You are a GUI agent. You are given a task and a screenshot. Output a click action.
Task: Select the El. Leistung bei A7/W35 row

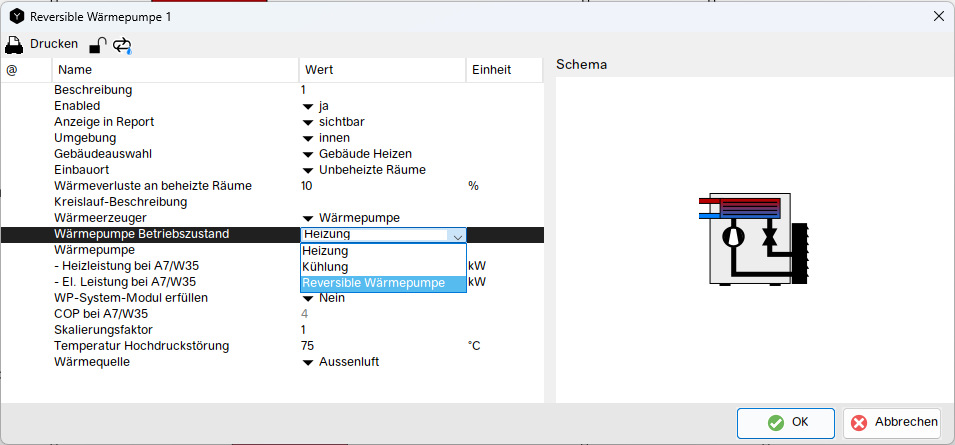(125, 282)
